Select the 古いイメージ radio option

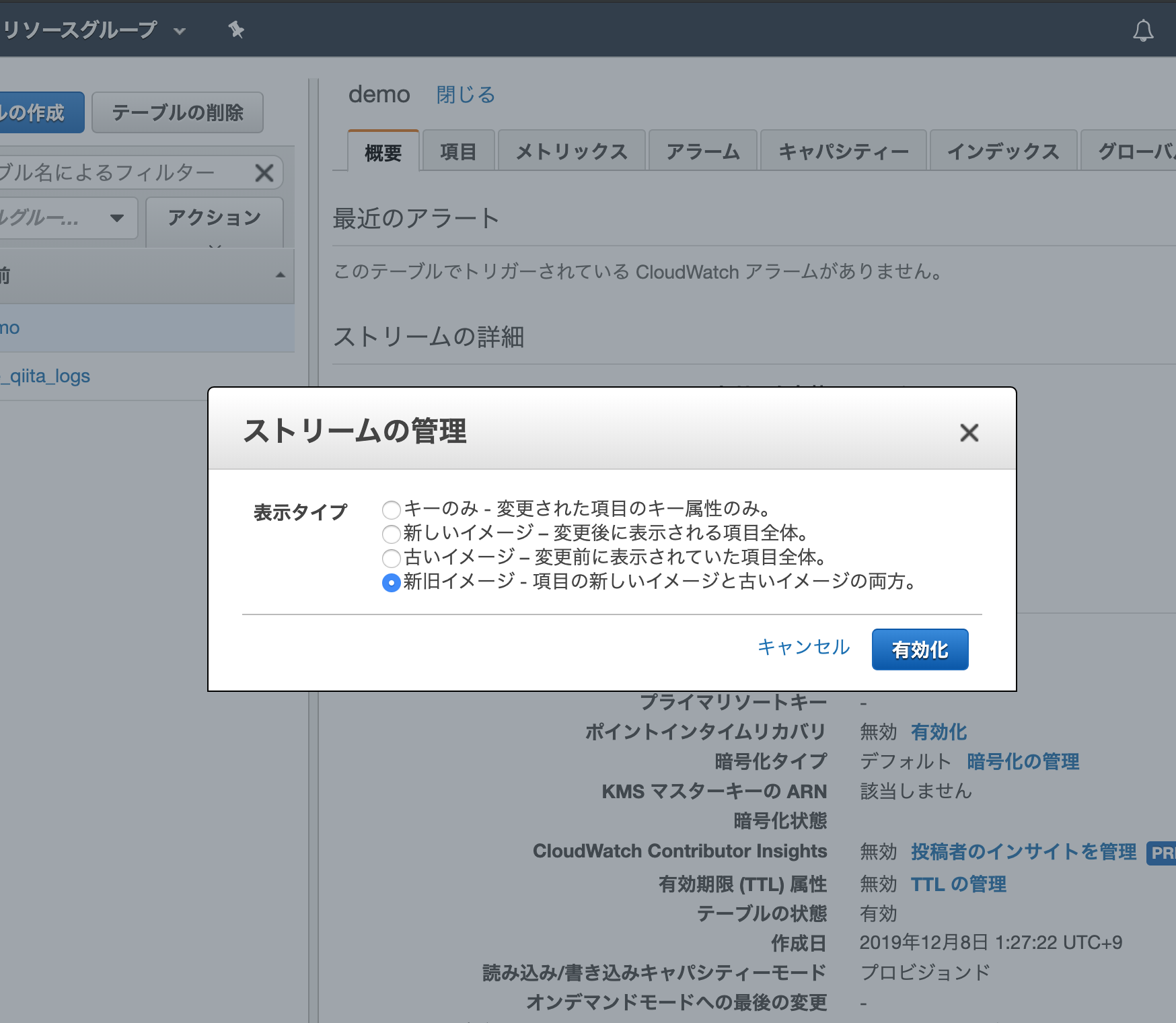click(392, 558)
